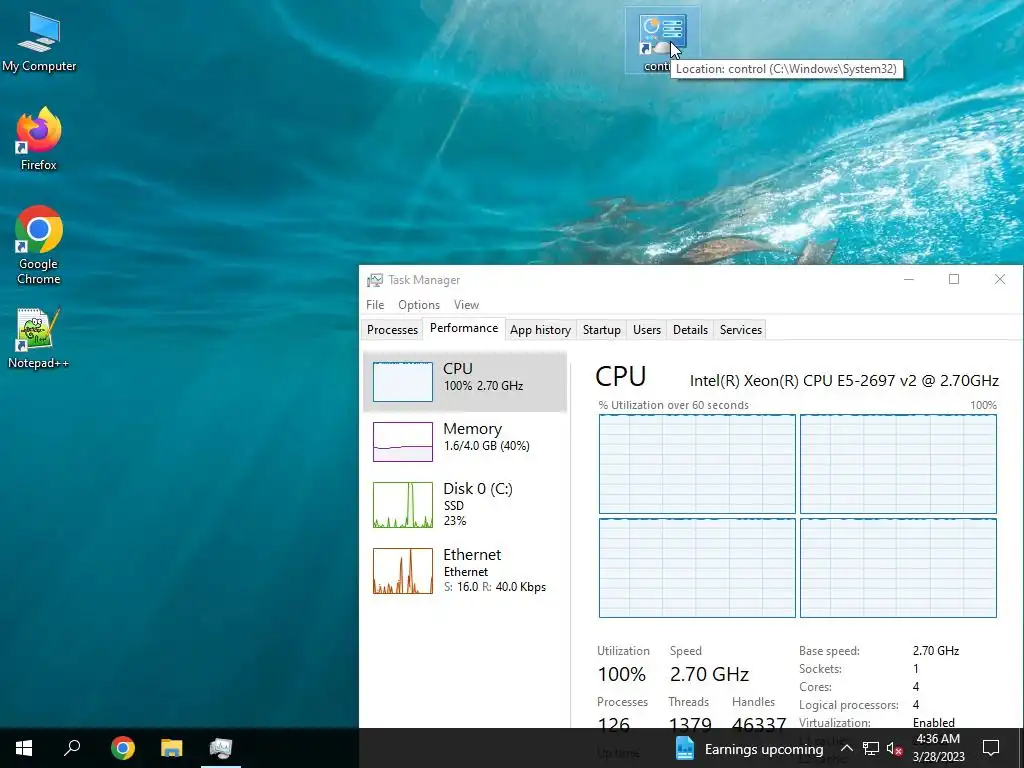Screen dimensions: 1024x768
Task: Select the Notepad++ desktop shortcut
Action: click(39, 338)
